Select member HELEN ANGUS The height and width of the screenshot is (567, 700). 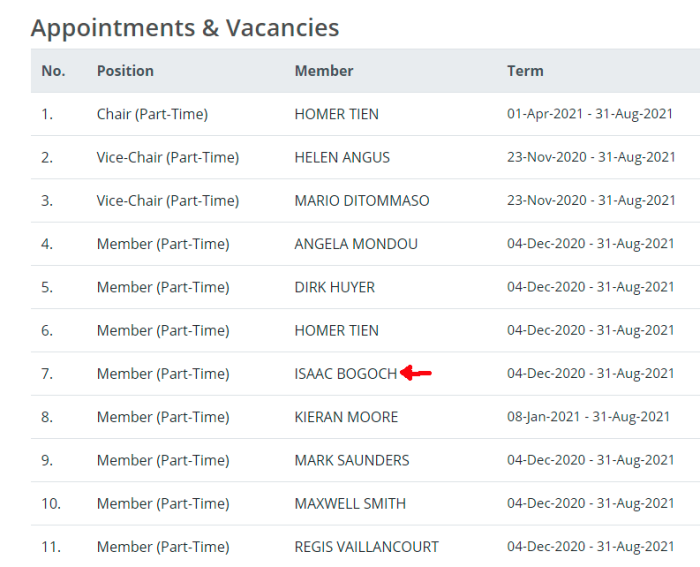[342, 158]
